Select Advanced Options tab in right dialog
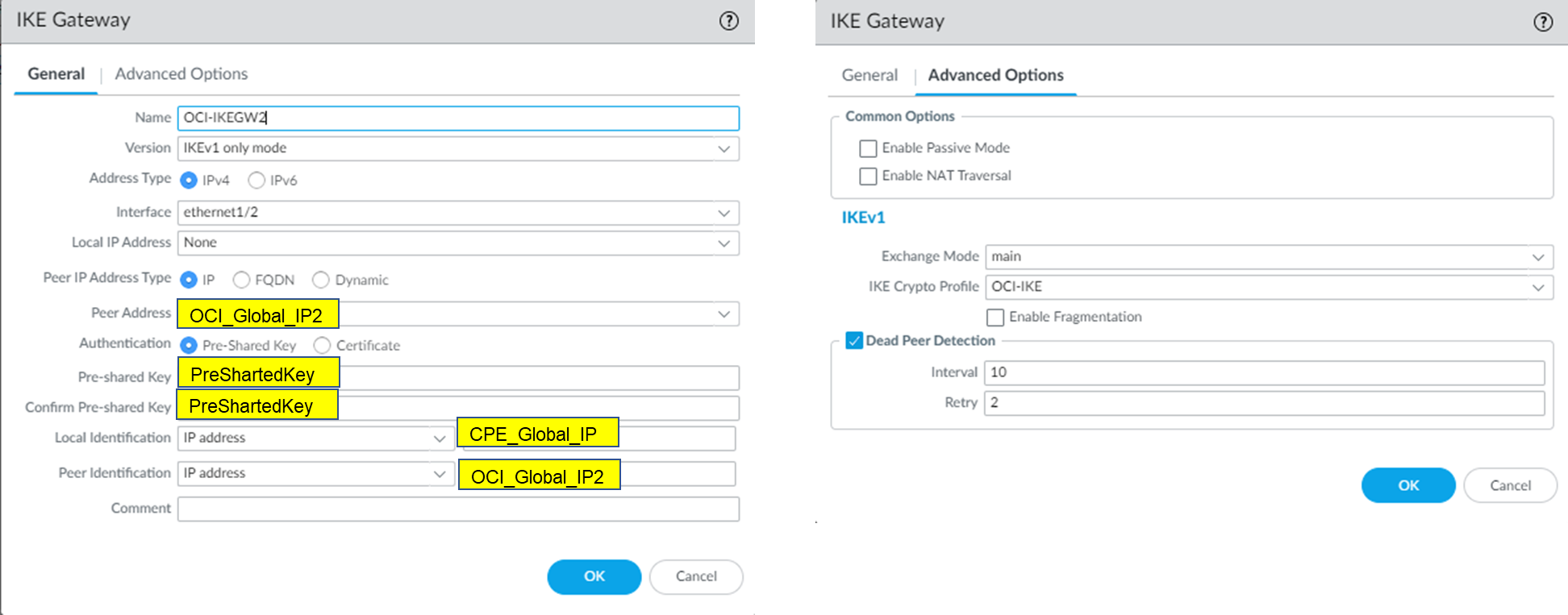 click(x=996, y=75)
